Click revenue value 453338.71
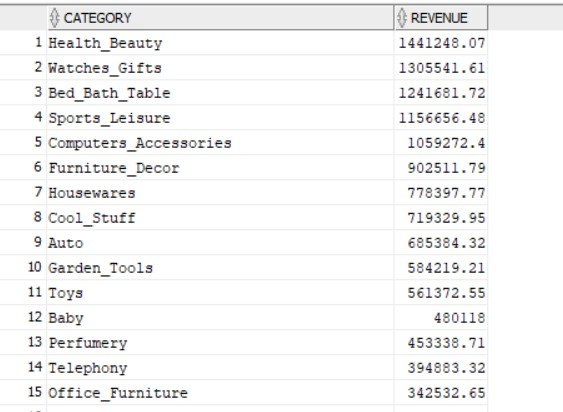563x412 pixels. point(446,343)
